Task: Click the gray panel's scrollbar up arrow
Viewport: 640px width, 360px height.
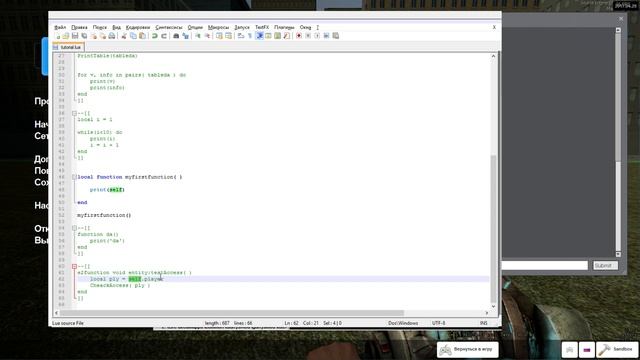Action: click(618, 30)
